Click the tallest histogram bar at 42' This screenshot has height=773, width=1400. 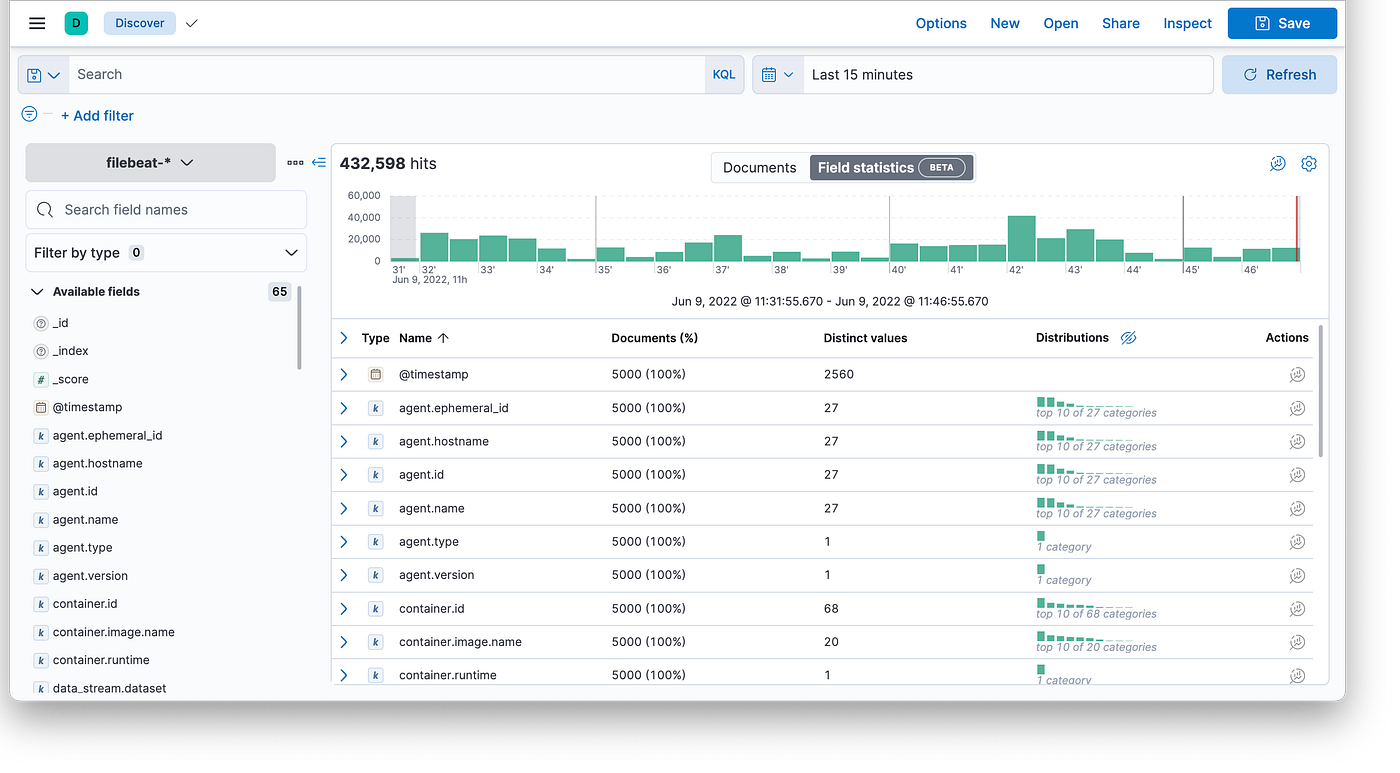pos(1021,239)
